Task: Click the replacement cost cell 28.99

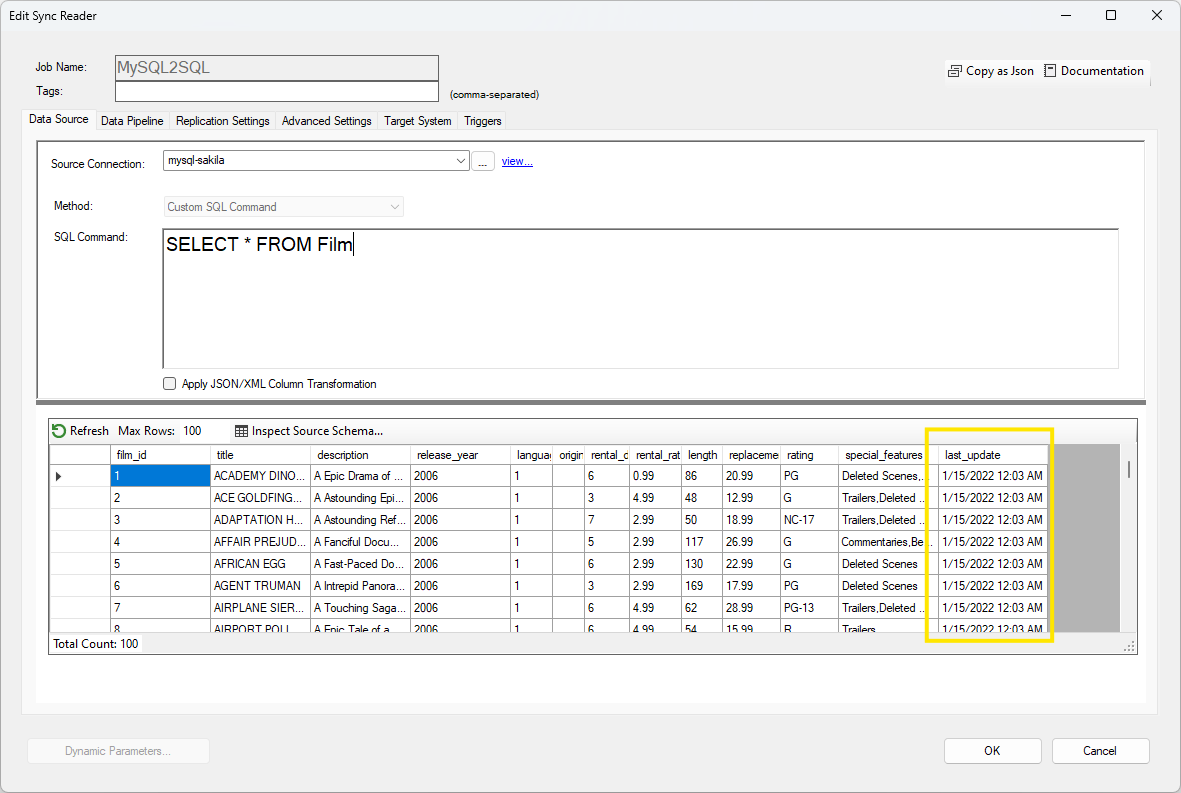Action: click(751, 607)
